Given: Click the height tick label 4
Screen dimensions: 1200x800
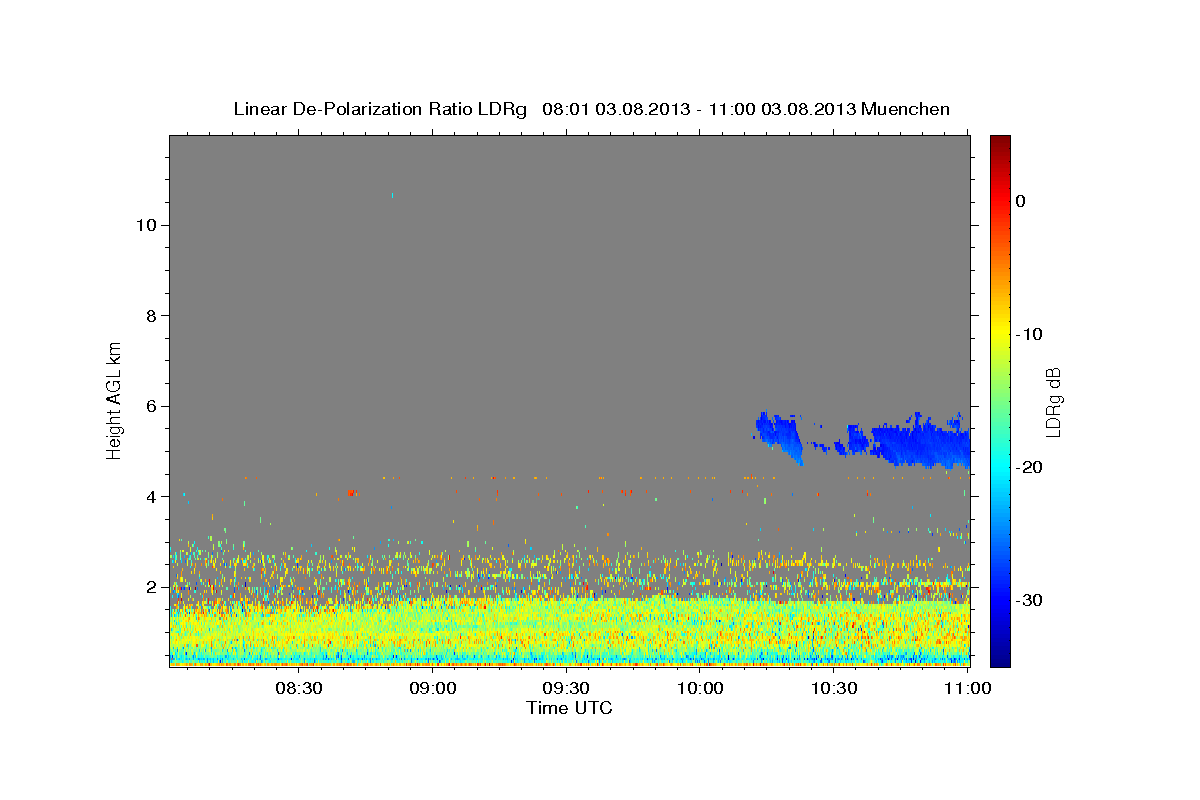Looking at the screenshot, I should pyautogui.click(x=151, y=497).
